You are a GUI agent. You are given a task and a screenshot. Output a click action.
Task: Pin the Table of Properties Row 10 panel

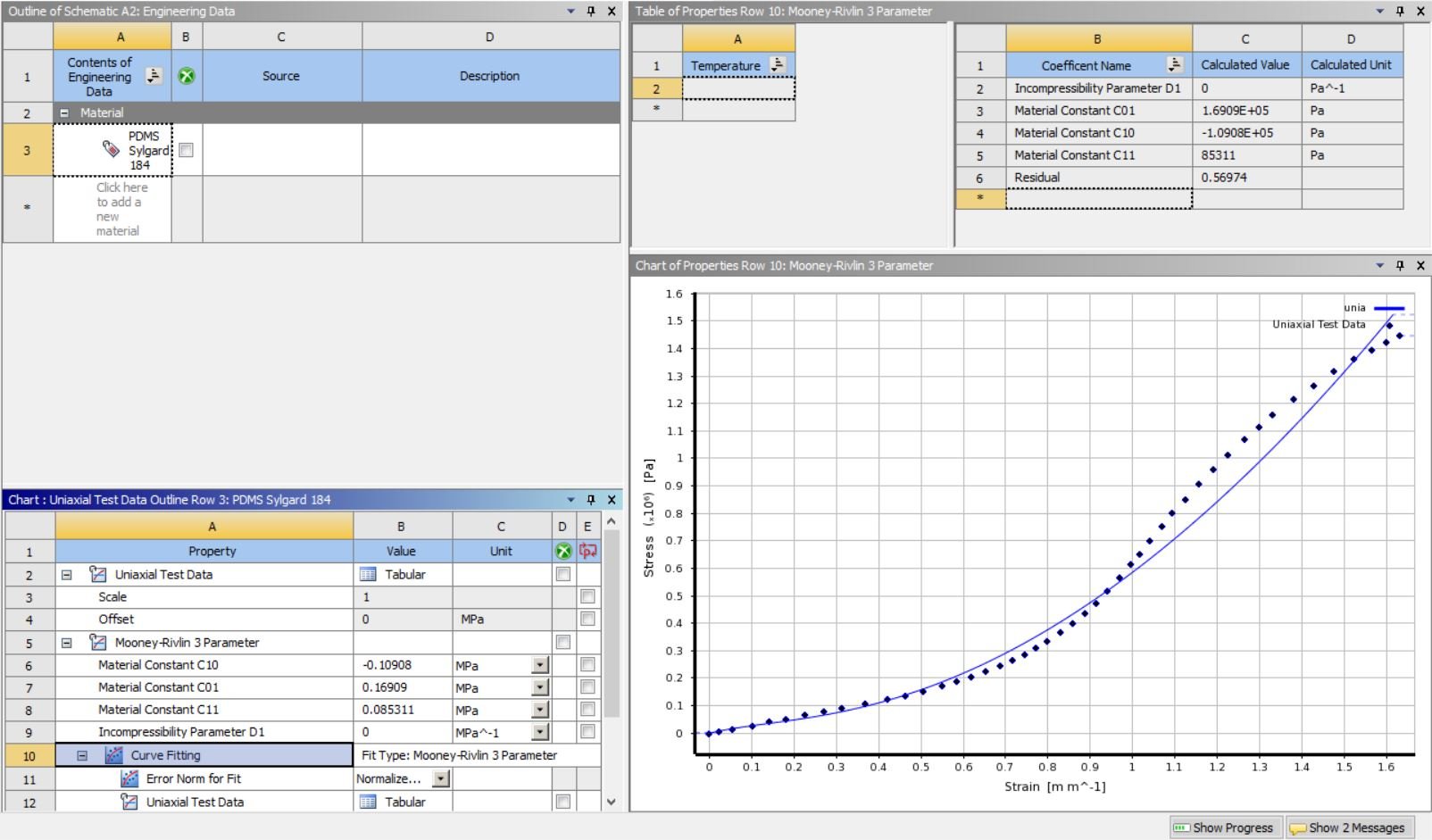click(x=1400, y=12)
